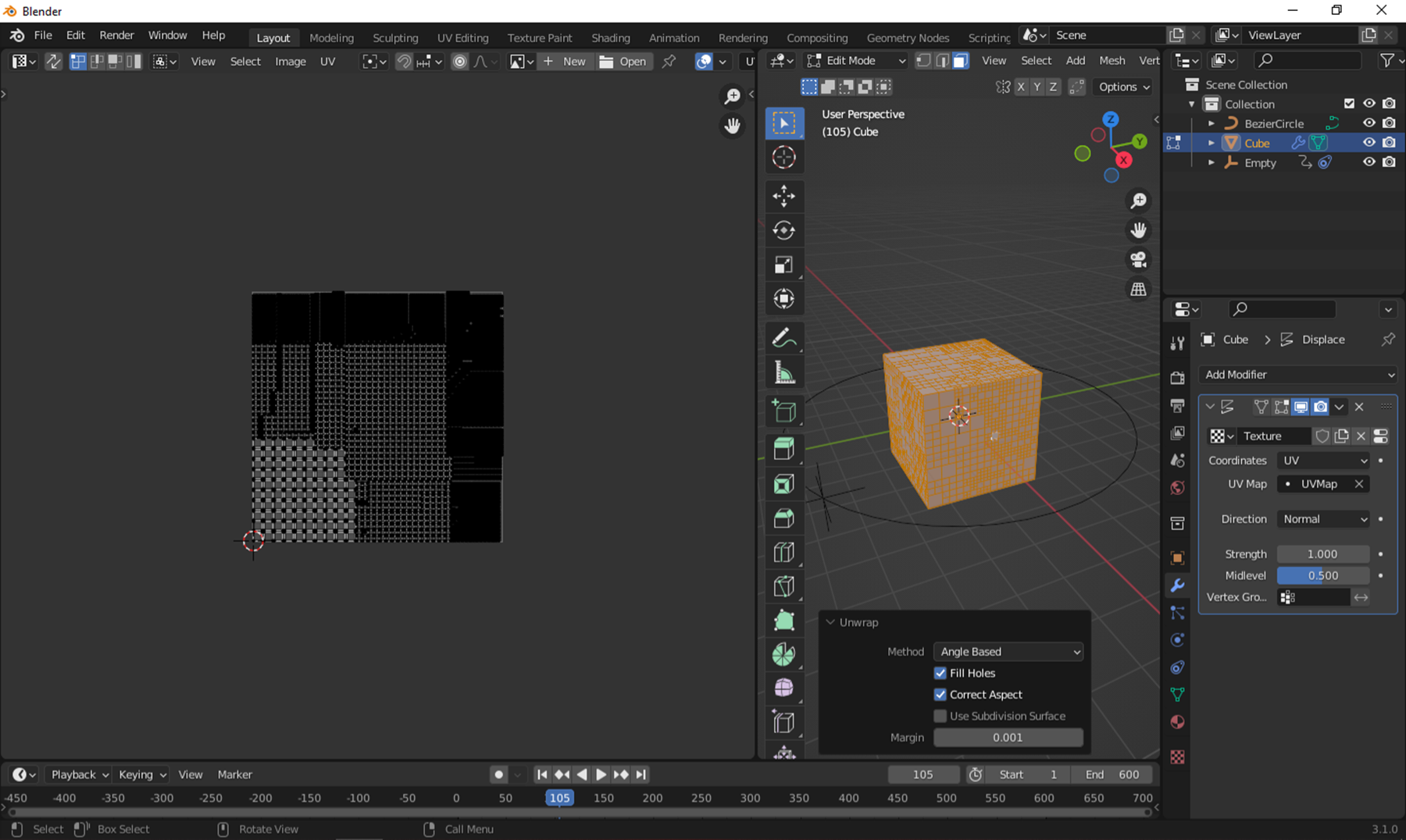Switch to Shading workspace tab
Viewport: 1406px width, 840px height.
tap(610, 37)
